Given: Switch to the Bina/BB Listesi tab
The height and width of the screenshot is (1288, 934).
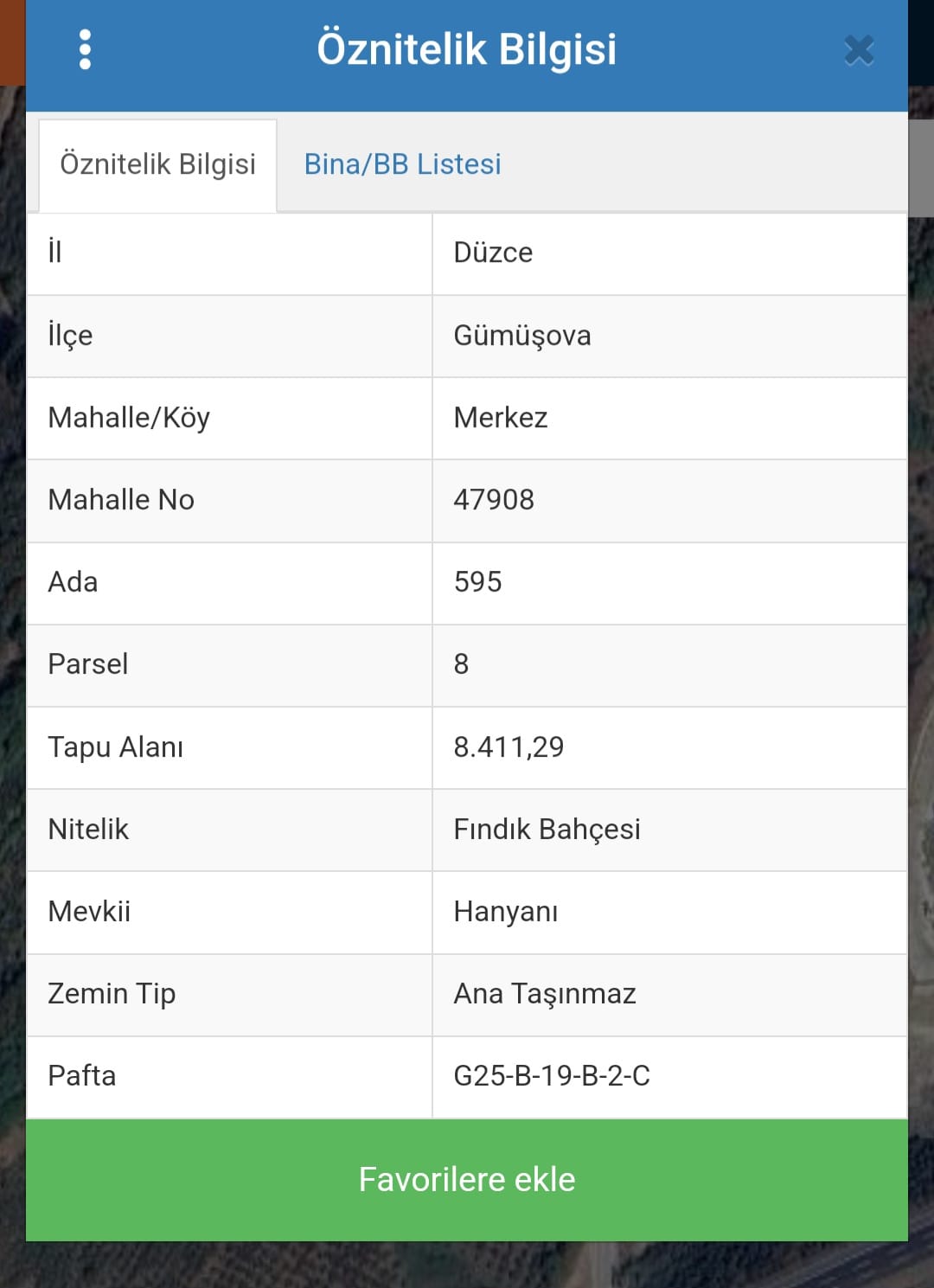Looking at the screenshot, I should [402, 164].
